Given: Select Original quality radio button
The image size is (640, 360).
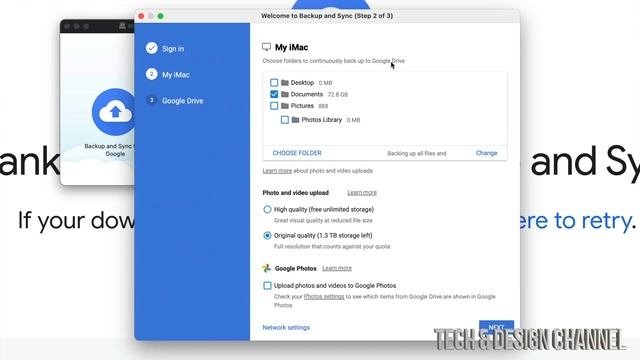Looking at the screenshot, I should (x=267, y=236).
